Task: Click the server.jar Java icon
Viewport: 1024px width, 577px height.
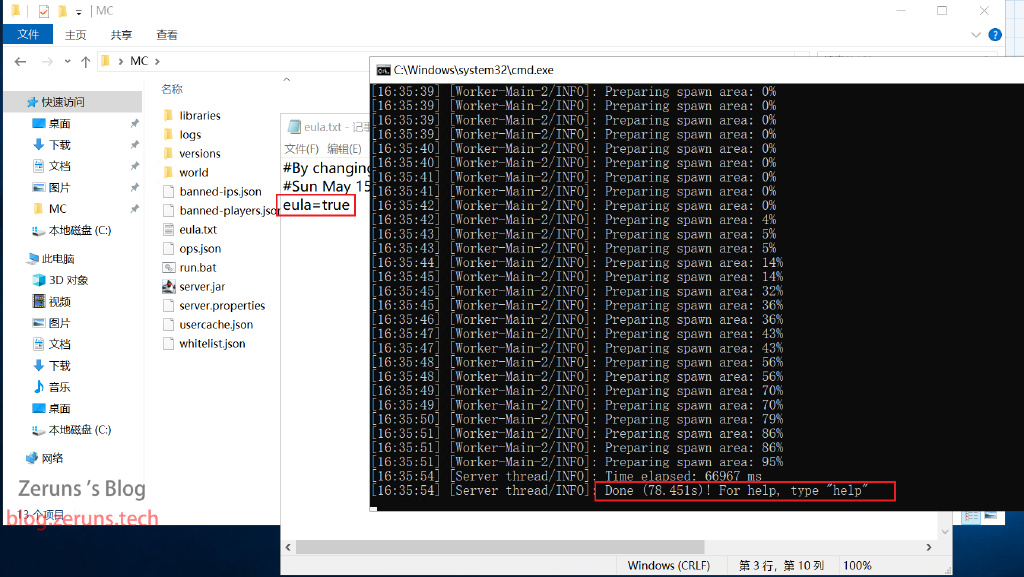Action: coord(168,287)
